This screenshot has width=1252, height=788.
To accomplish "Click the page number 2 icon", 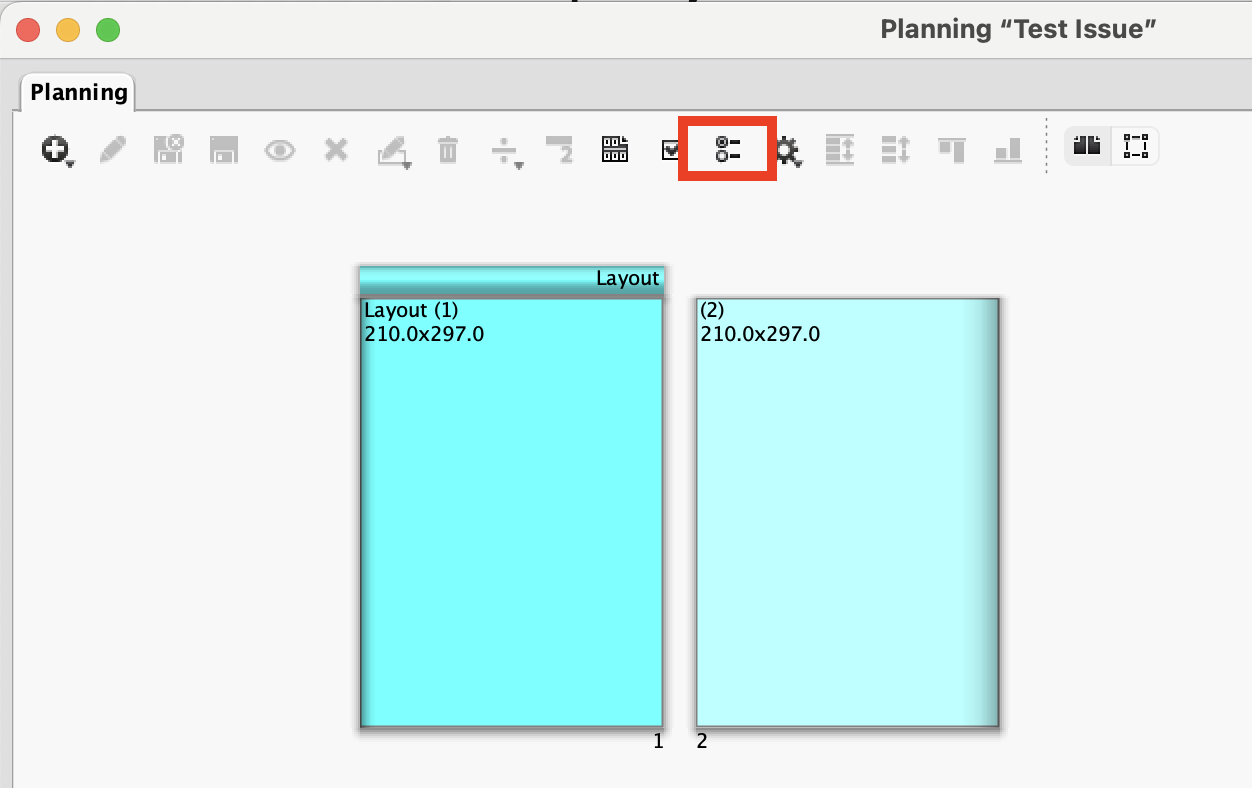I will (x=559, y=150).
